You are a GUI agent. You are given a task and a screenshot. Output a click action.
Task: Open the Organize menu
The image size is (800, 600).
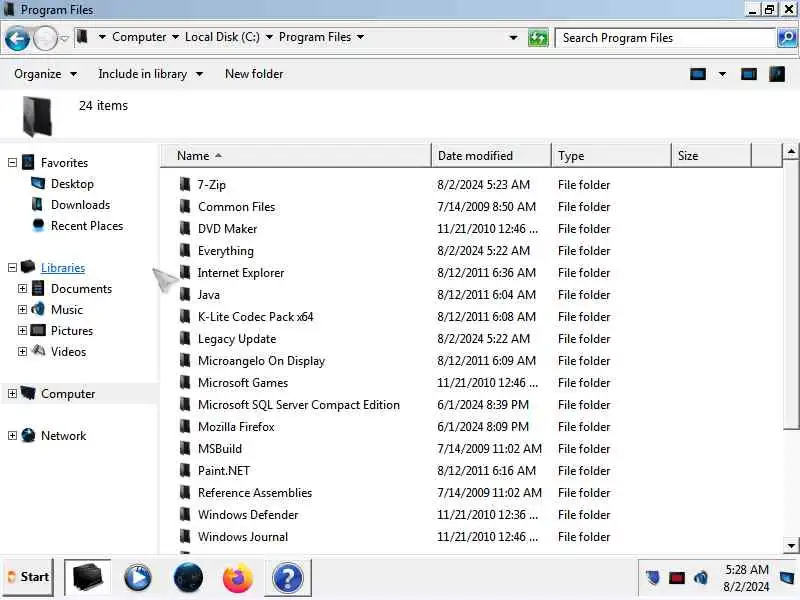pos(45,74)
